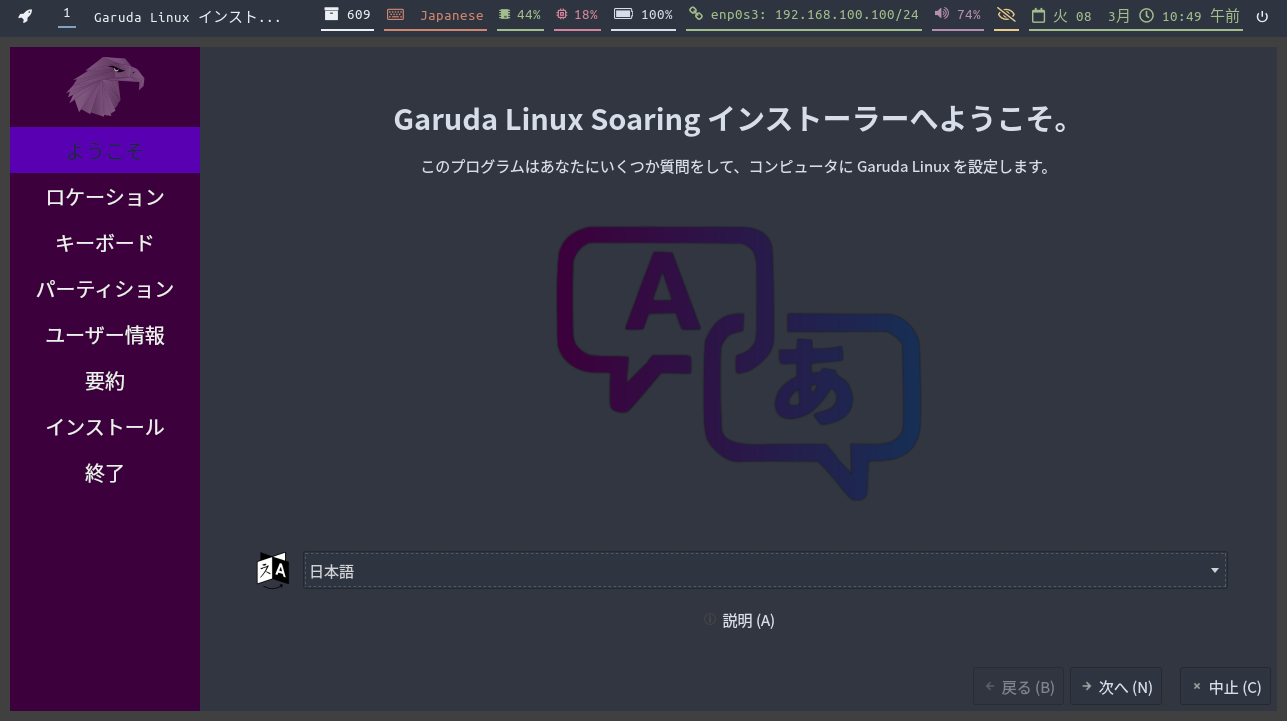Image resolution: width=1287 pixels, height=721 pixels.
Task: Click the Japanese keyboard layout indicator
Action: coord(435,15)
